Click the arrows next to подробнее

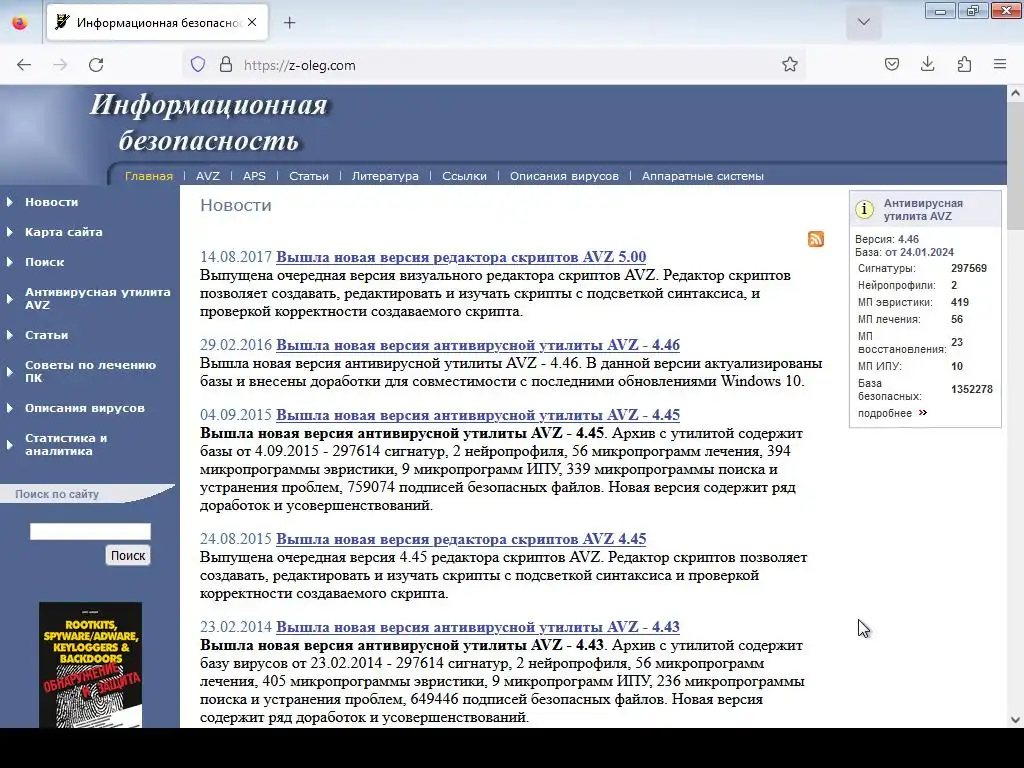[923, 413]
